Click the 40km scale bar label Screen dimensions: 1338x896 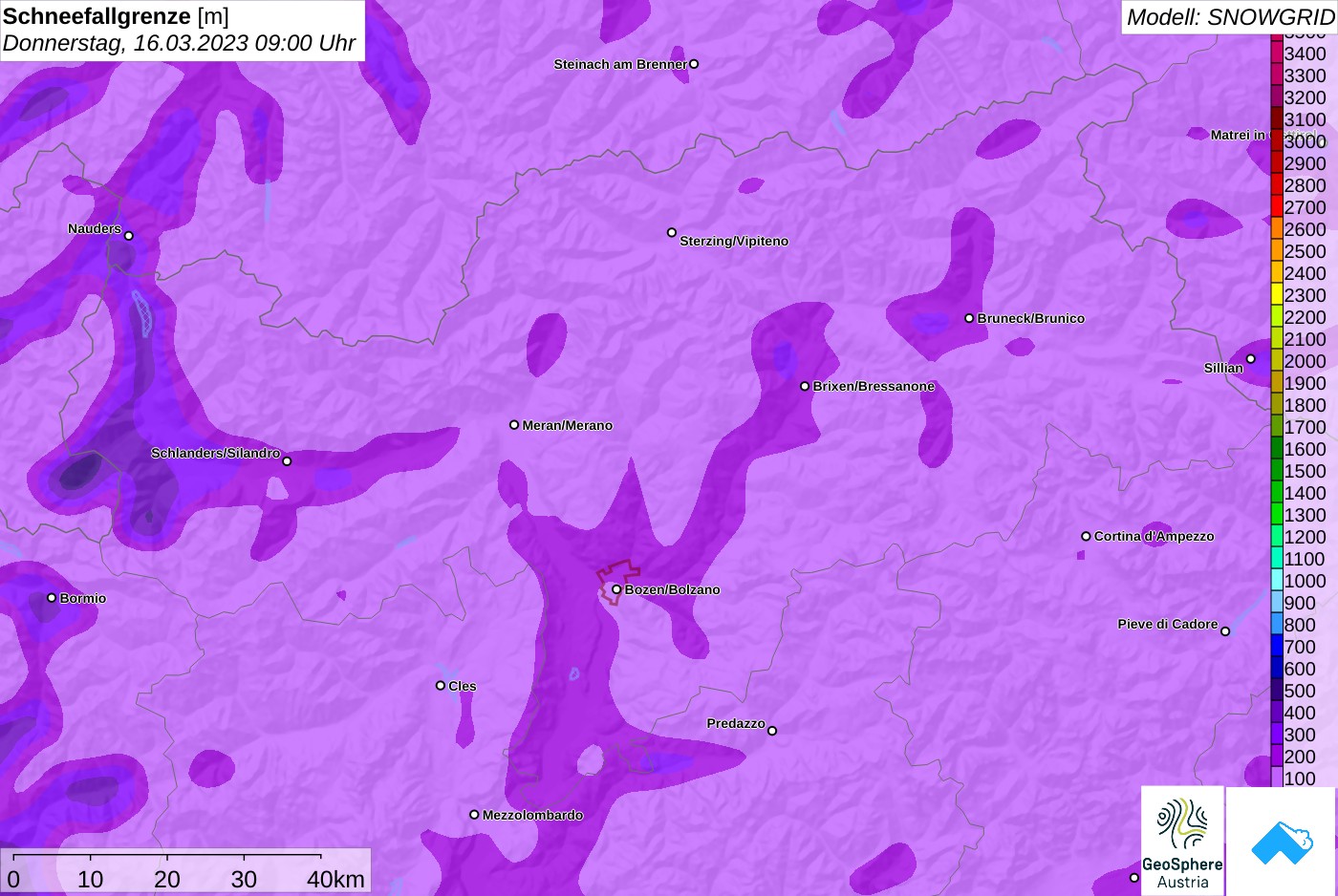click(x=335, y=879)
